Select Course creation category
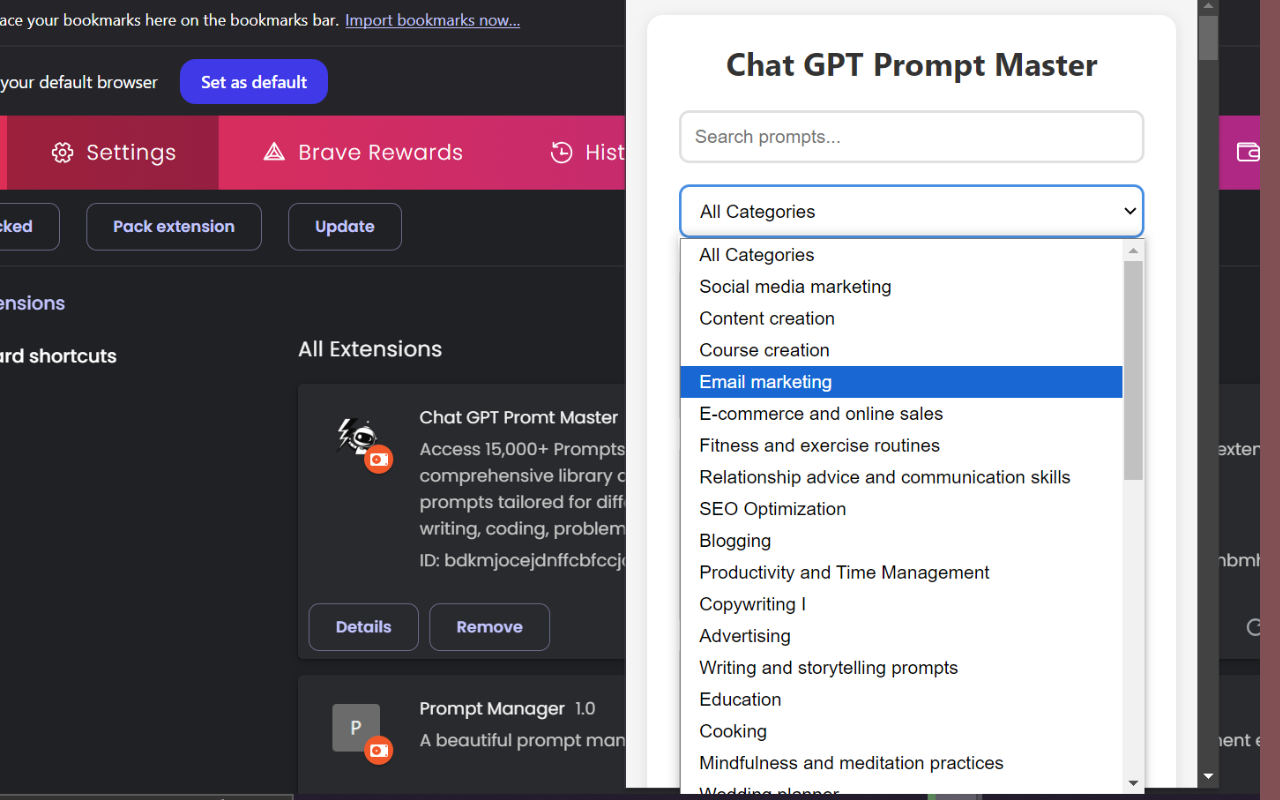1280x800 pixels. (901, 350)
